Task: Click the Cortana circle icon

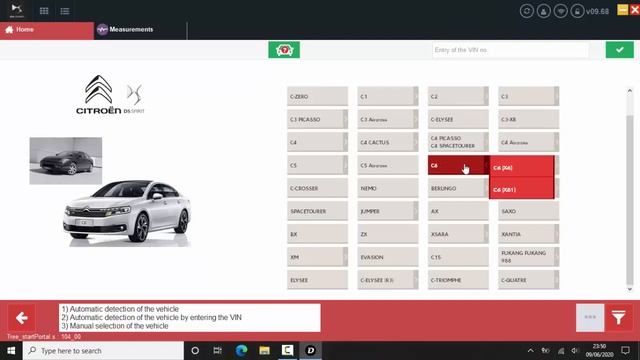Action: 195,351
